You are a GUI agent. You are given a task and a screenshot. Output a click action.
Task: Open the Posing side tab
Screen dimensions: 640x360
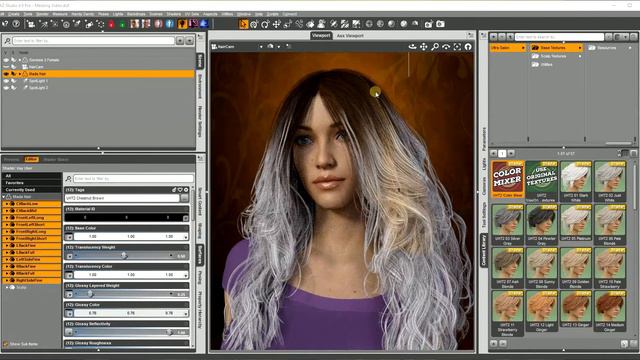tap(200, 277)
